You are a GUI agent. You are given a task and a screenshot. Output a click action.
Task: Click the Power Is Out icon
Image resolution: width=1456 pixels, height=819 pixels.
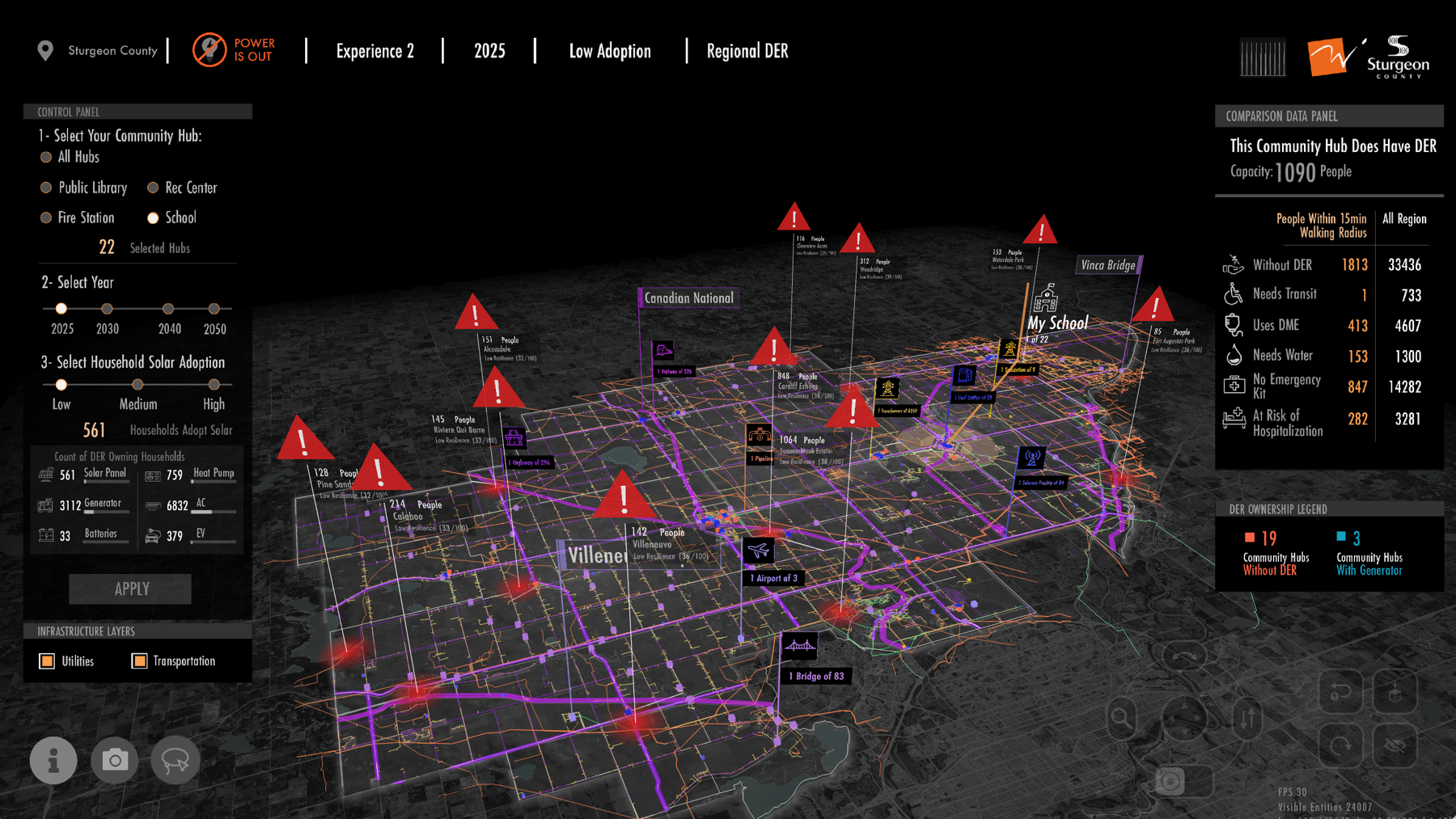tap(210, 50)
